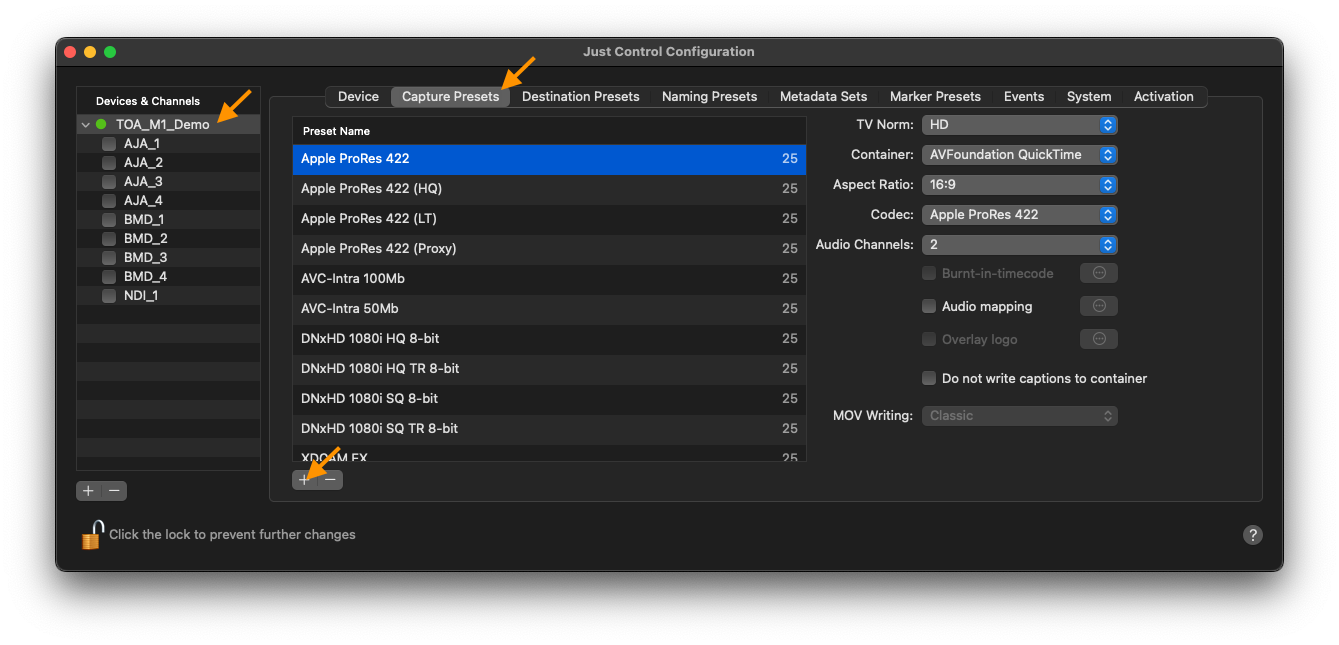Viewport: 1339px width, 645px height.
Task: Enable the BMD_4 channel checkbox
Action: pyautogui.click(x=109, y=277)
